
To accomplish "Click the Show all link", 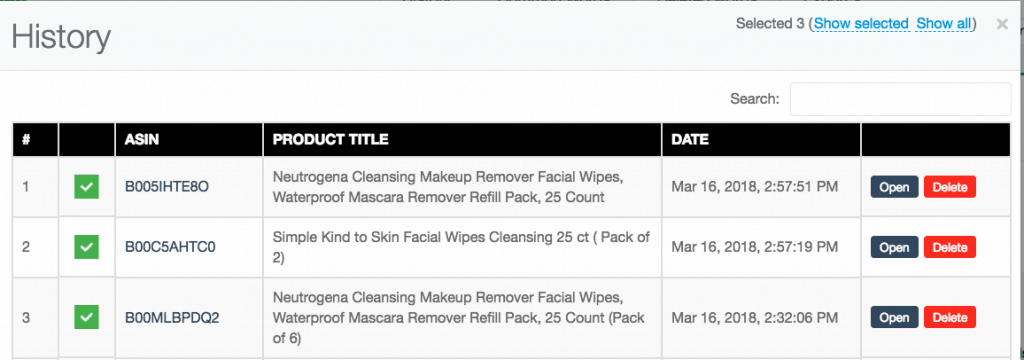I will tap(944, 24).
